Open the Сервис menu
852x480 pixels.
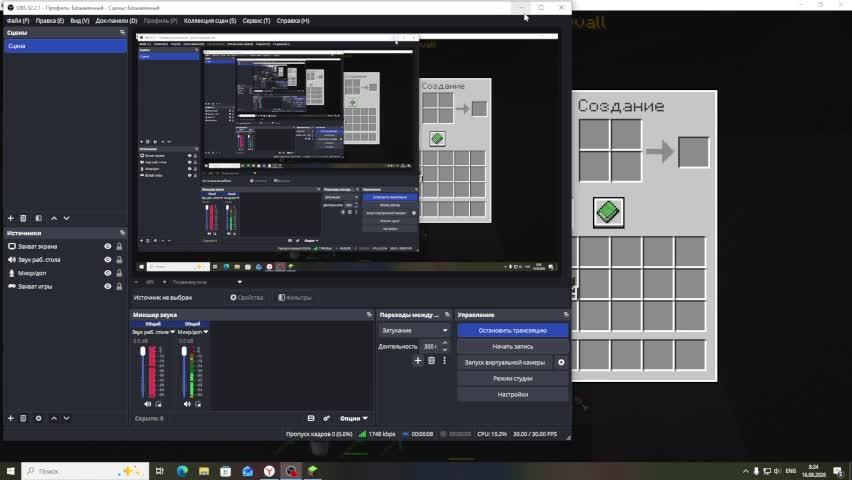(x=256, y=21)
